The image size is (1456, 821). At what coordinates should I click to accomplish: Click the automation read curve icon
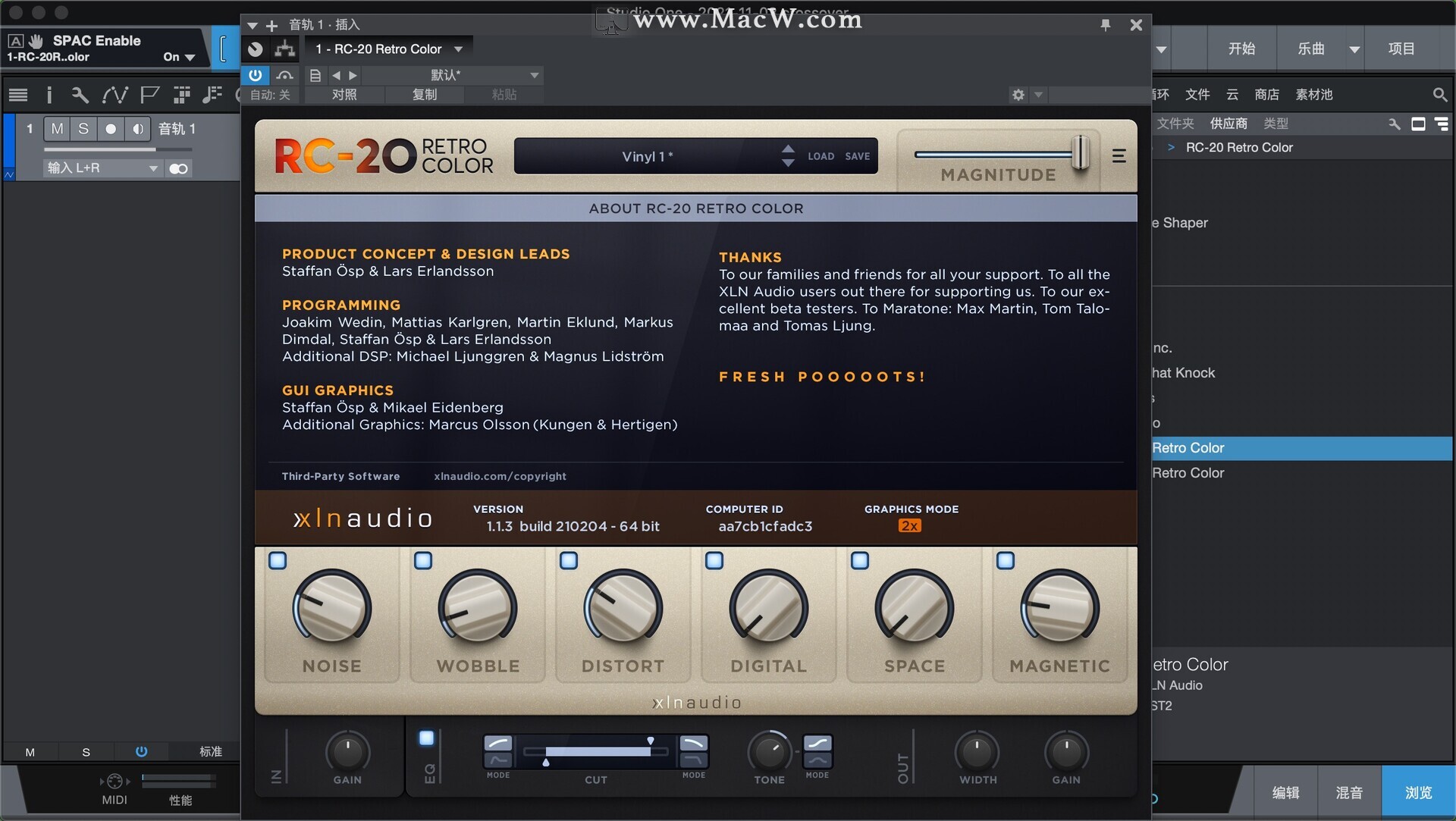285,75
